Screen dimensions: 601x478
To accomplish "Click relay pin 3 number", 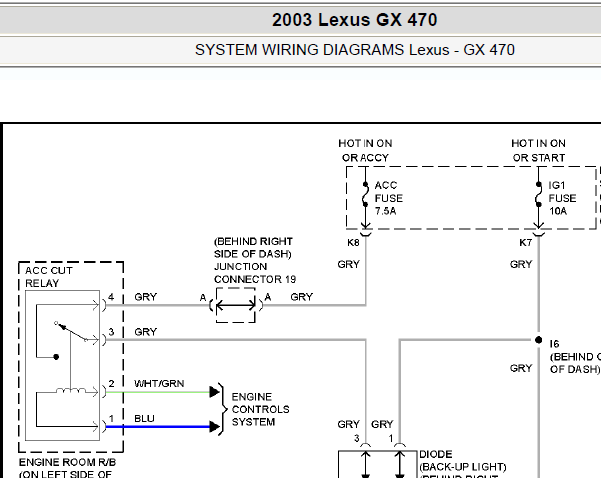I will click(x=111, y=332).
